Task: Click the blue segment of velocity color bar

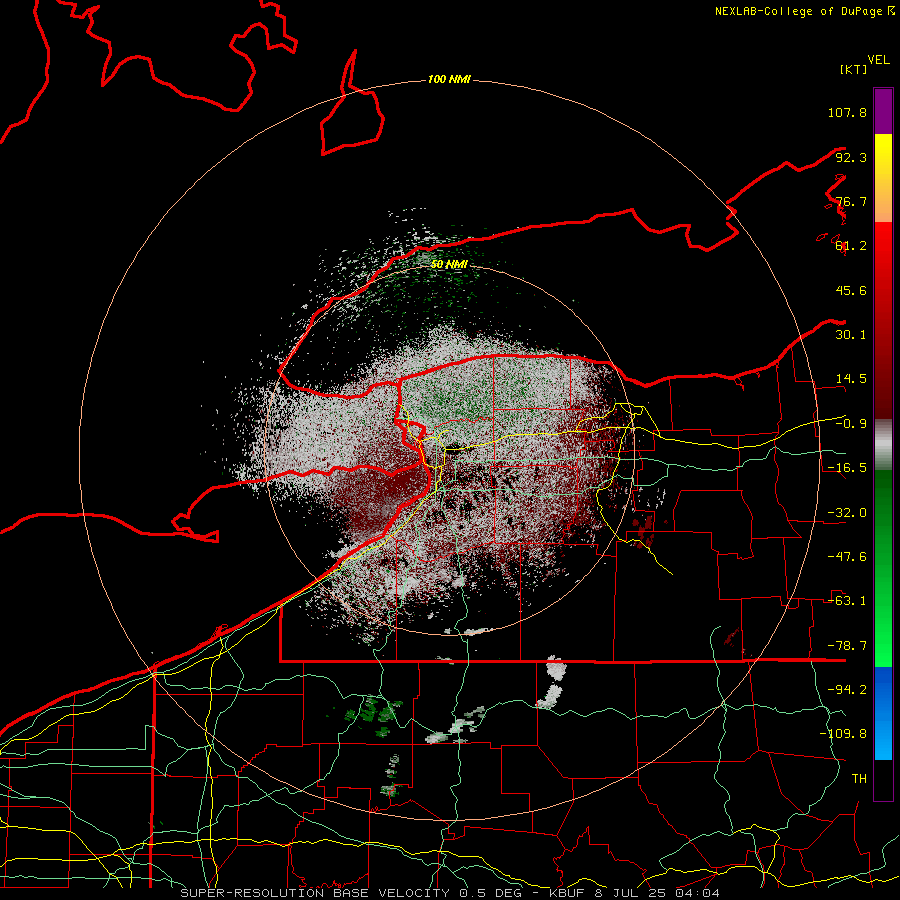Action: coord(883,713)
